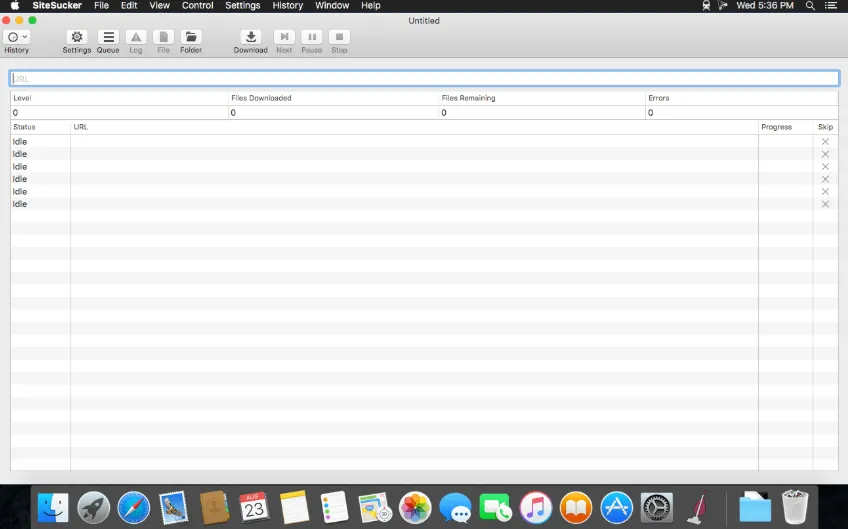848x529 pixels.
Task: Open the Window menu
Action: pos(332,5)
